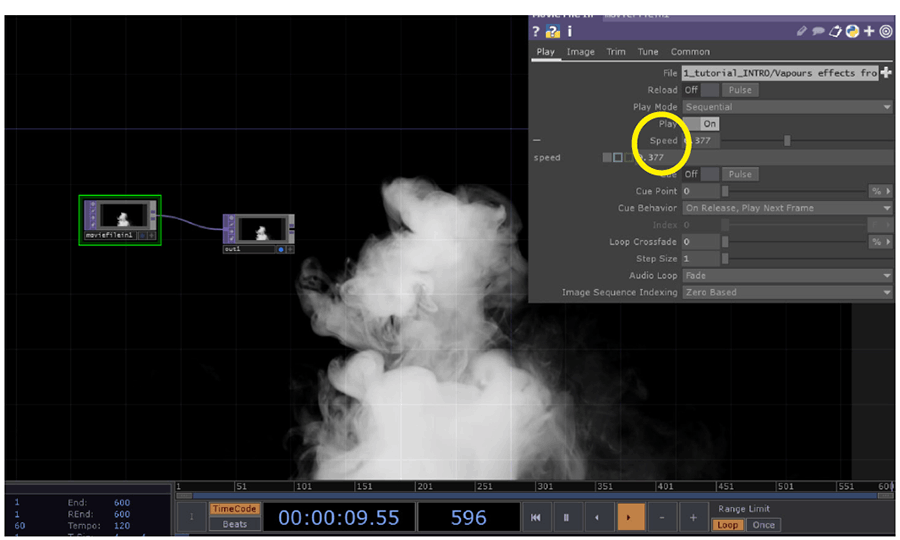900x540 pixels.
Task: Click the Cue Point value field
Action: click(x=700, y=191)
